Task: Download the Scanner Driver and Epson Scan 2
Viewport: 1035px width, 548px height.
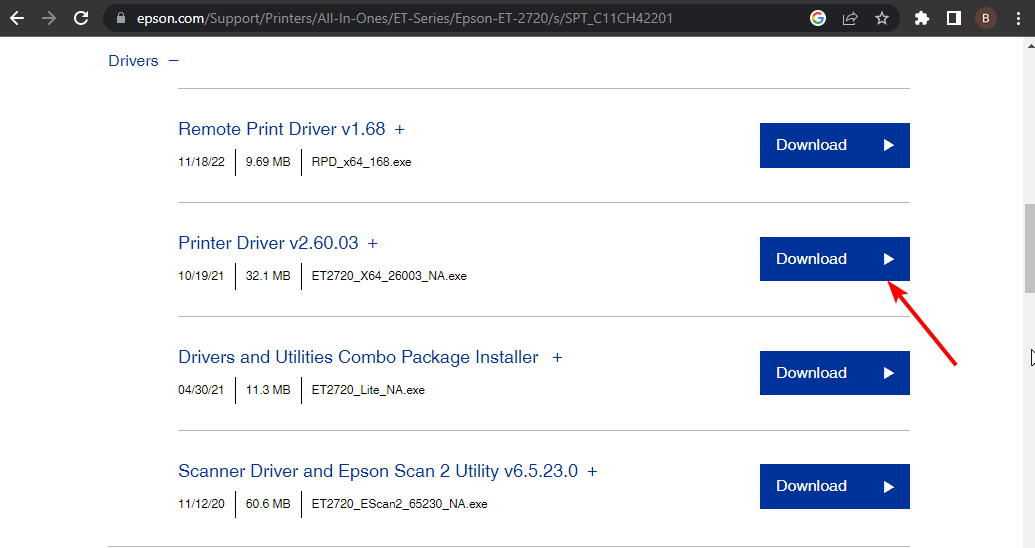Action: 834,487
